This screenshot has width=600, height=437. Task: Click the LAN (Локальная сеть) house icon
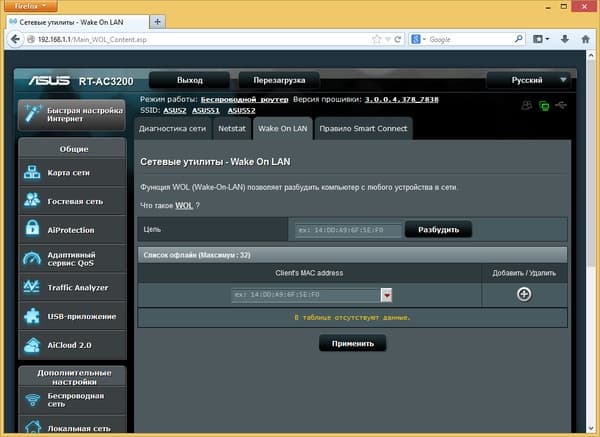[x=33, y=427]
